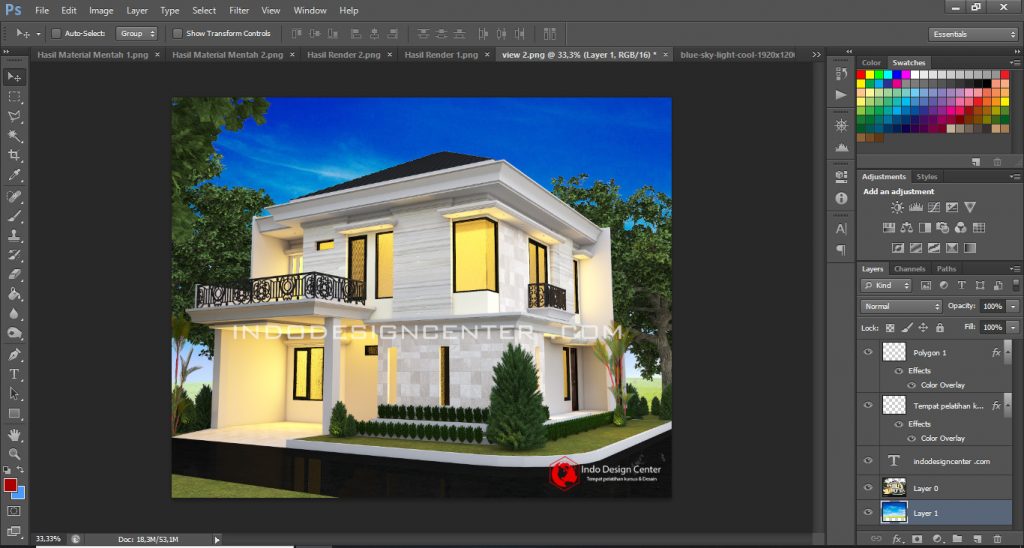Open the Image menu
This screenshot has width=1024, height=548.
coord(101,10)
